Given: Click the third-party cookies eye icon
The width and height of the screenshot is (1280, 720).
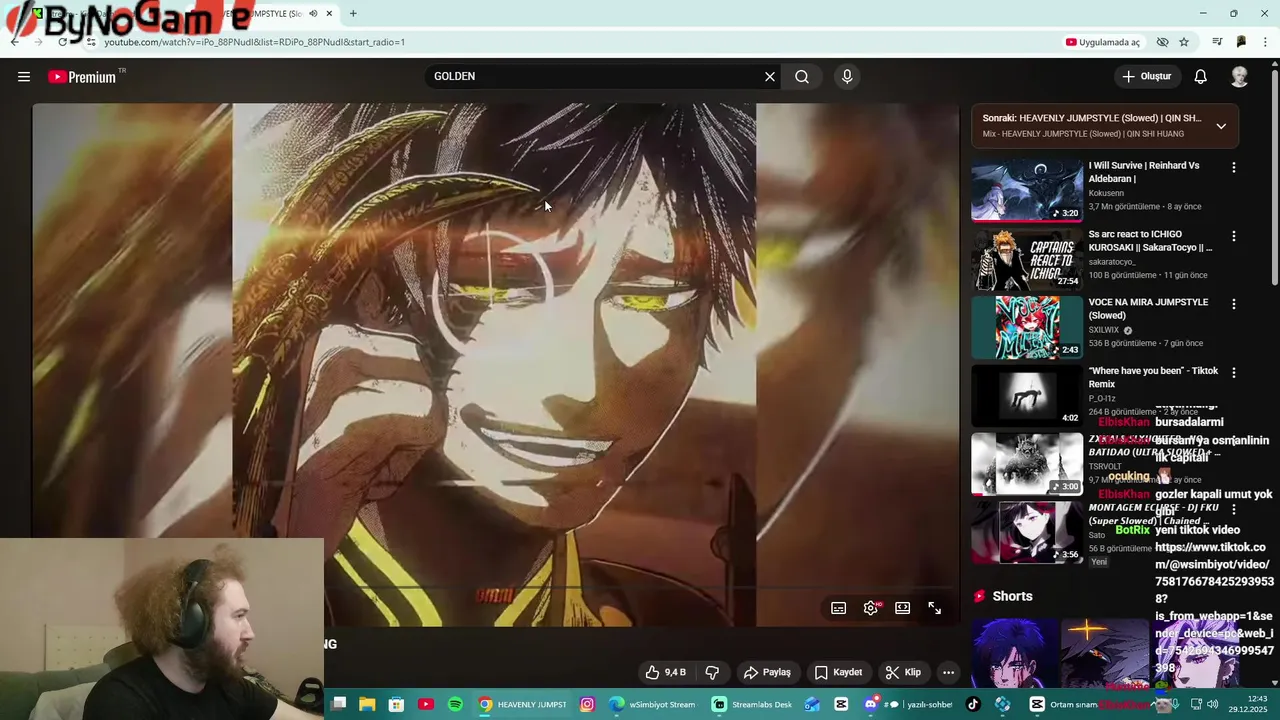Looking at the screenshot, I should [1162, 42].
